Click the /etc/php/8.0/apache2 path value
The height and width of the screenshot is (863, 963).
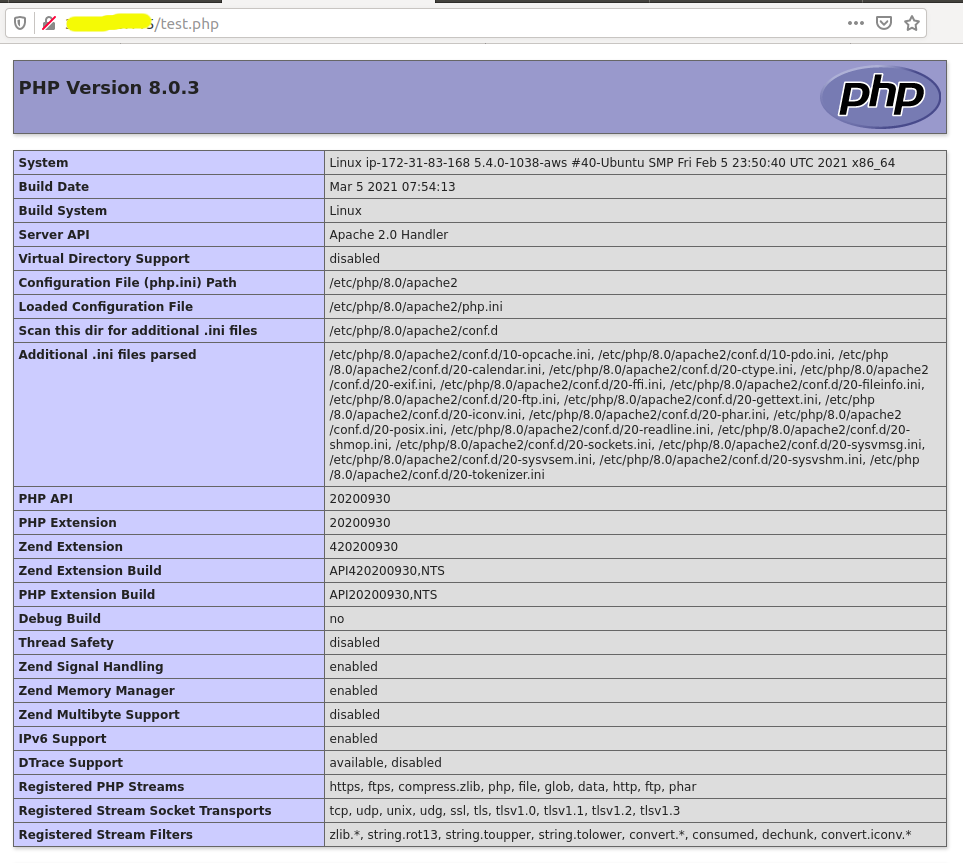[393, 283]
